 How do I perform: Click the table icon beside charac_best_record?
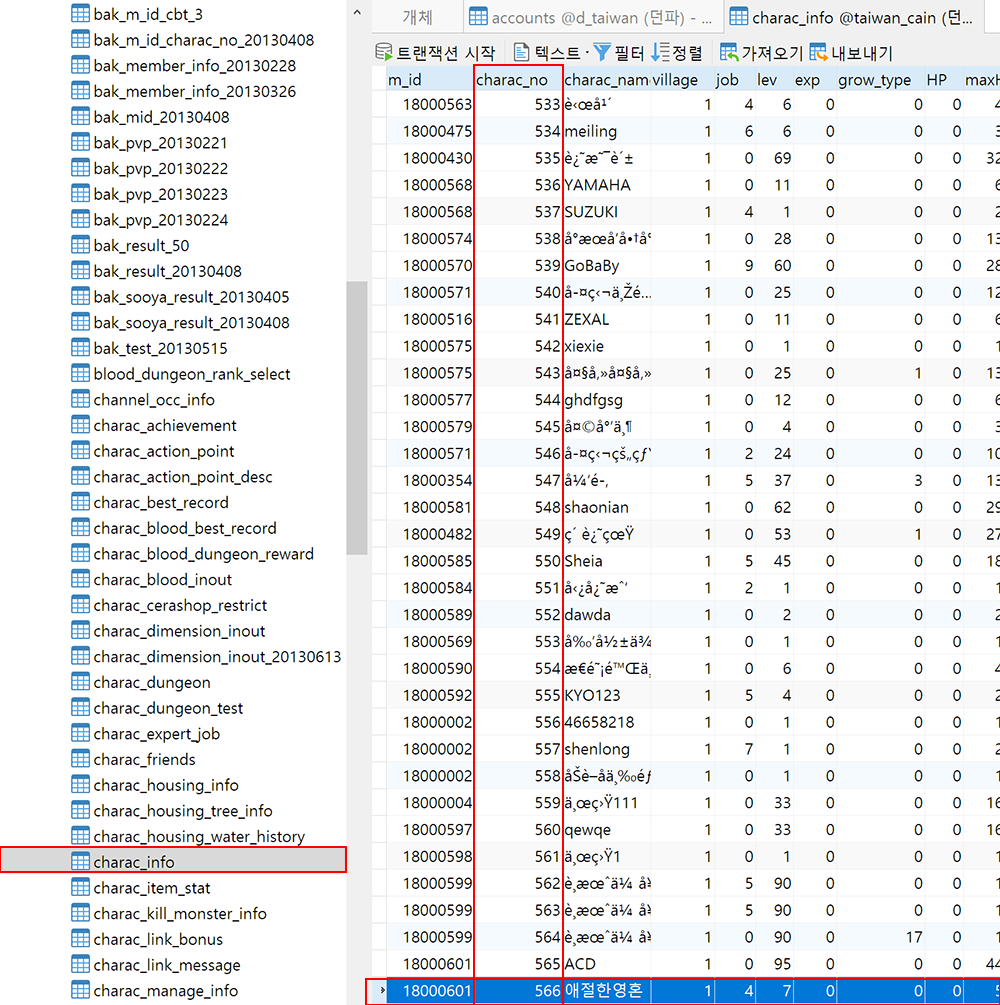80,502
